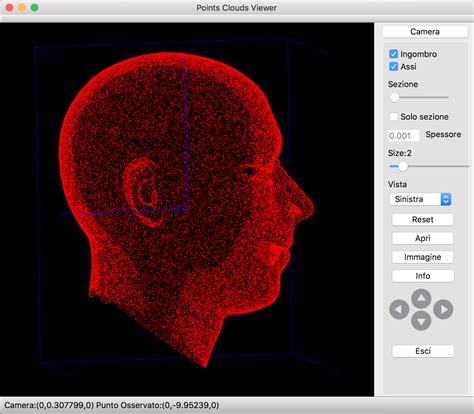This screenshot has height=414, width=474.
Task: Click the Esci button to exit
Action: [423, 351]
